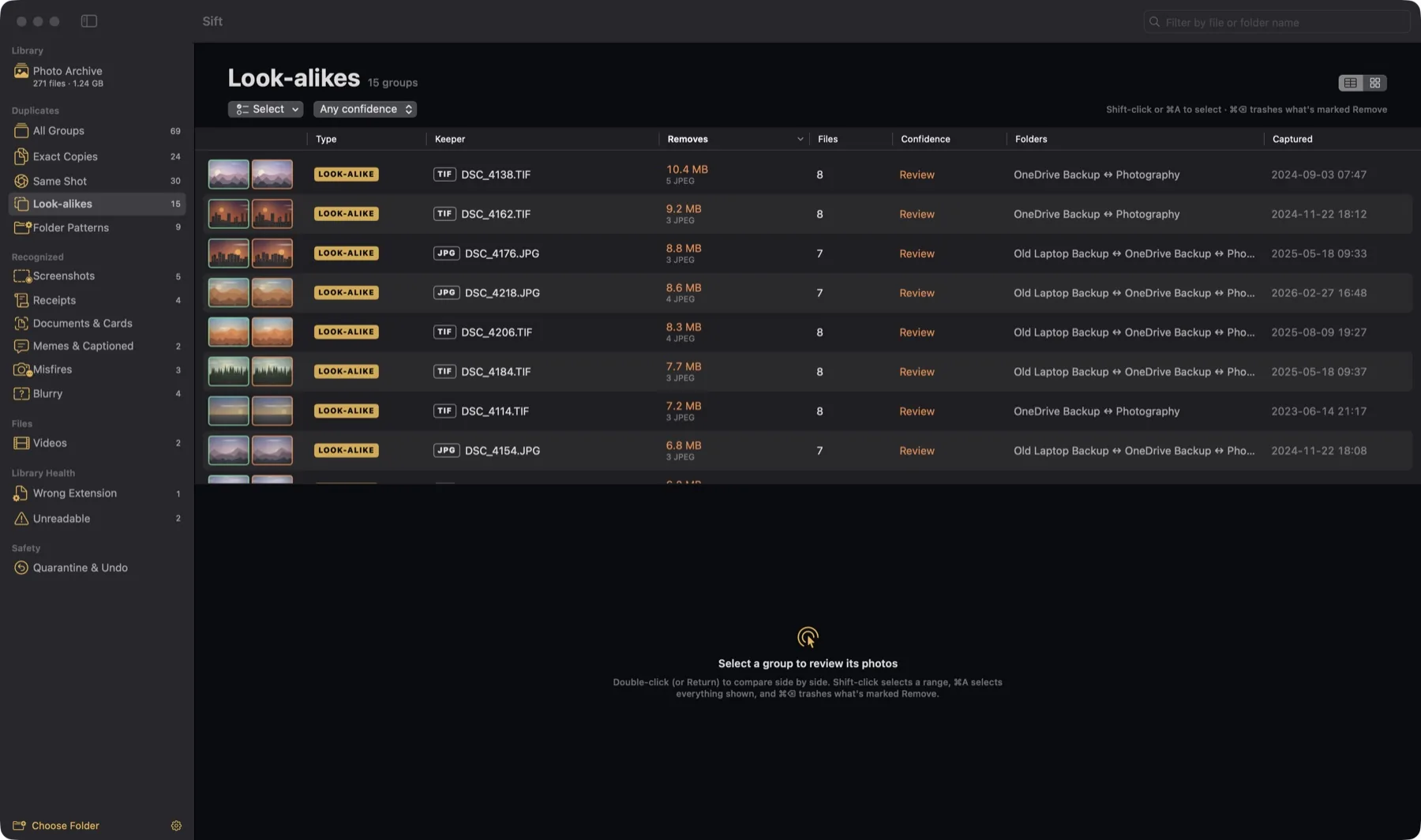Click Review for DSC_4138.TIF
Viewport: 1421px width, 840px height.
tap(917, 174)
